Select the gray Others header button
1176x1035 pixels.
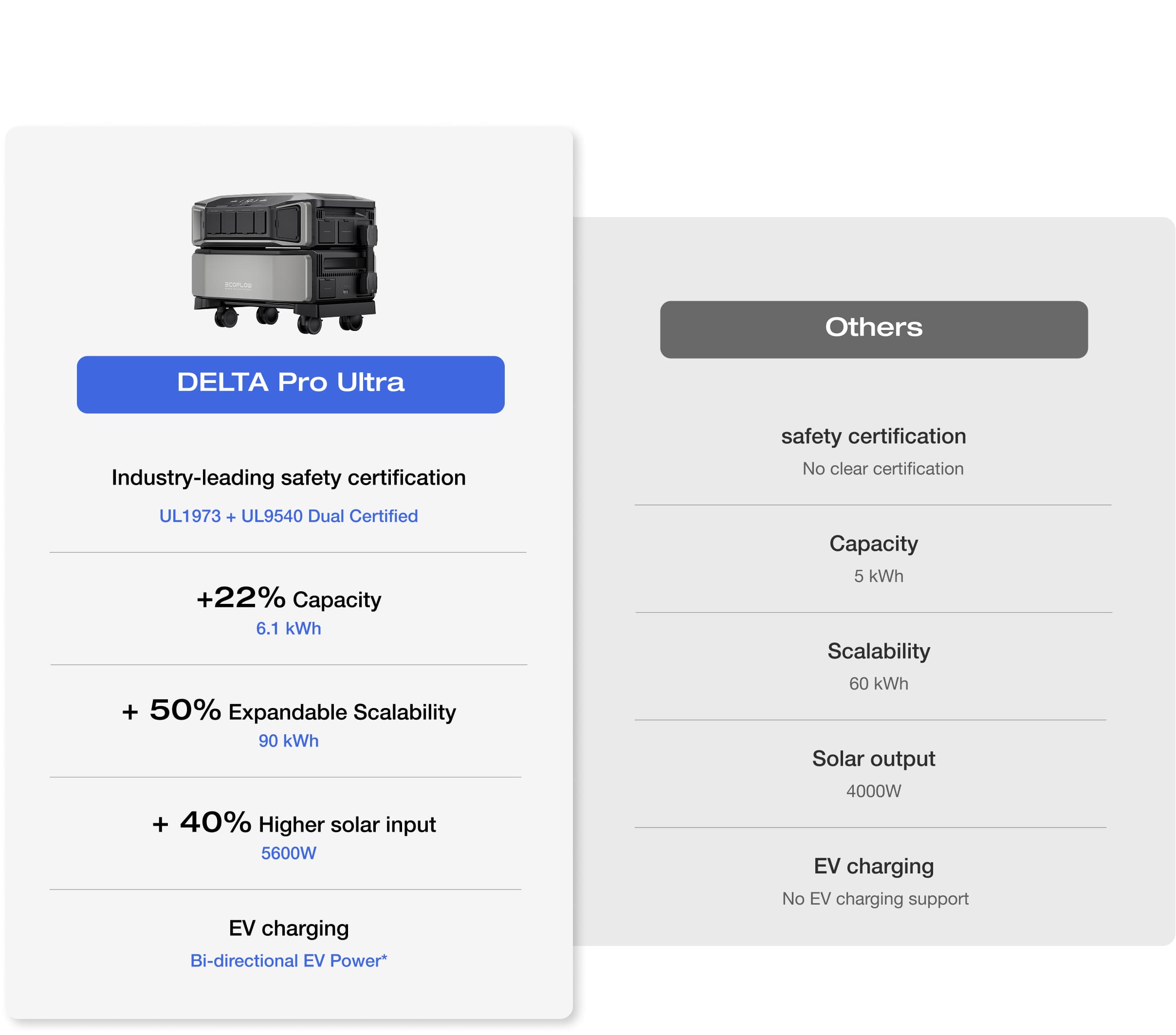point(873,329)
